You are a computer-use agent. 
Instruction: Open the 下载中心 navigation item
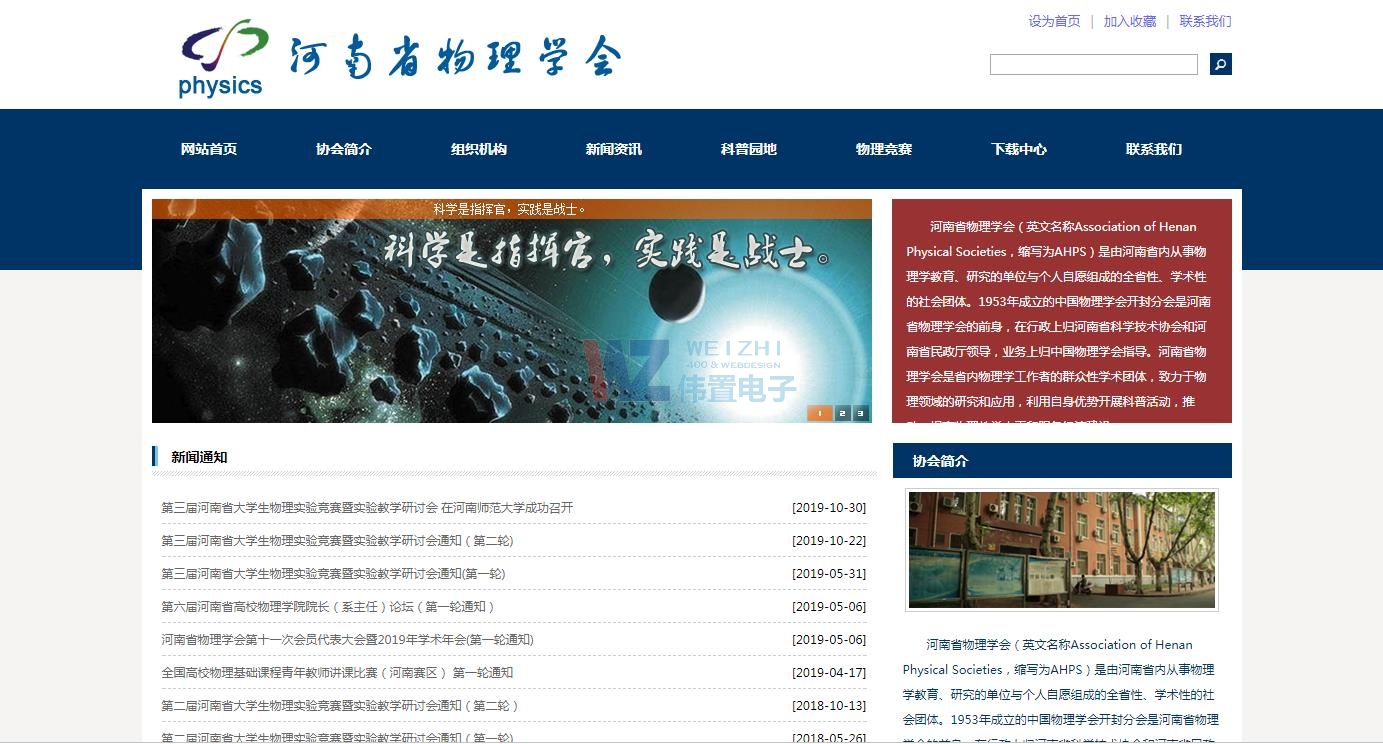pos(1019,149)
